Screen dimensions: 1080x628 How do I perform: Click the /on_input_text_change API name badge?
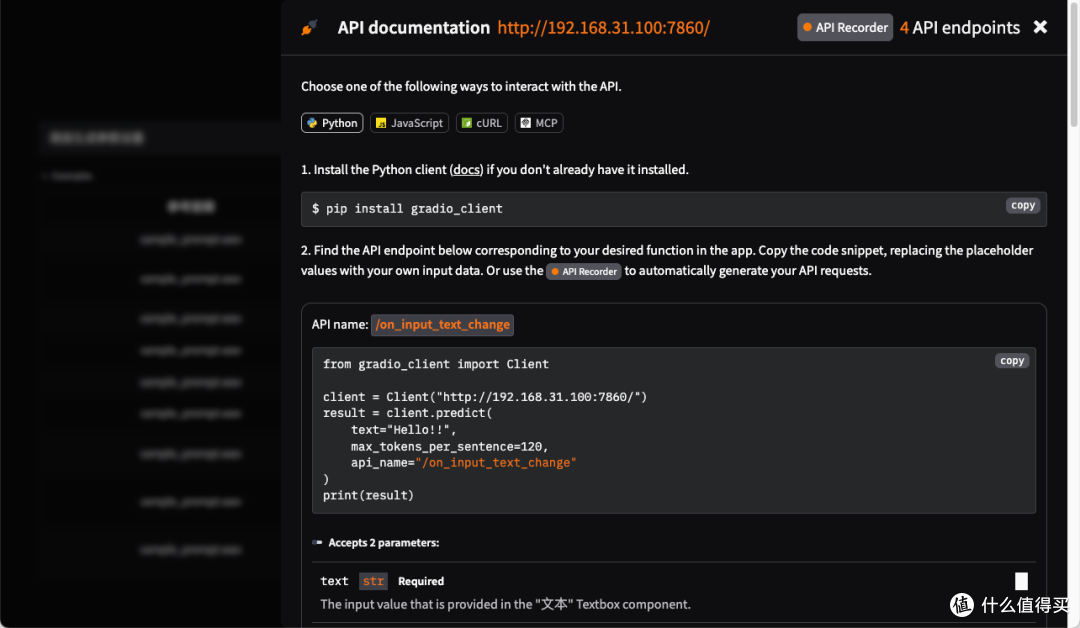click(x=442, y=324)
